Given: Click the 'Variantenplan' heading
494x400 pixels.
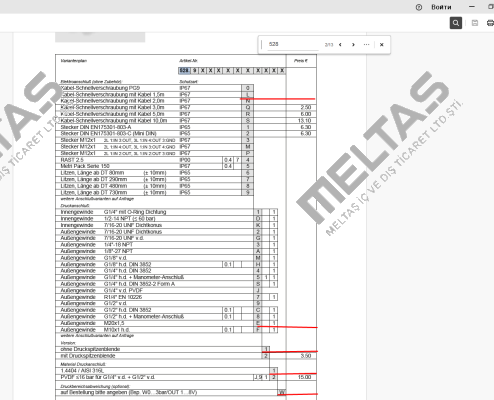Looking at the screenshot, I should click(x=74, y=61).
